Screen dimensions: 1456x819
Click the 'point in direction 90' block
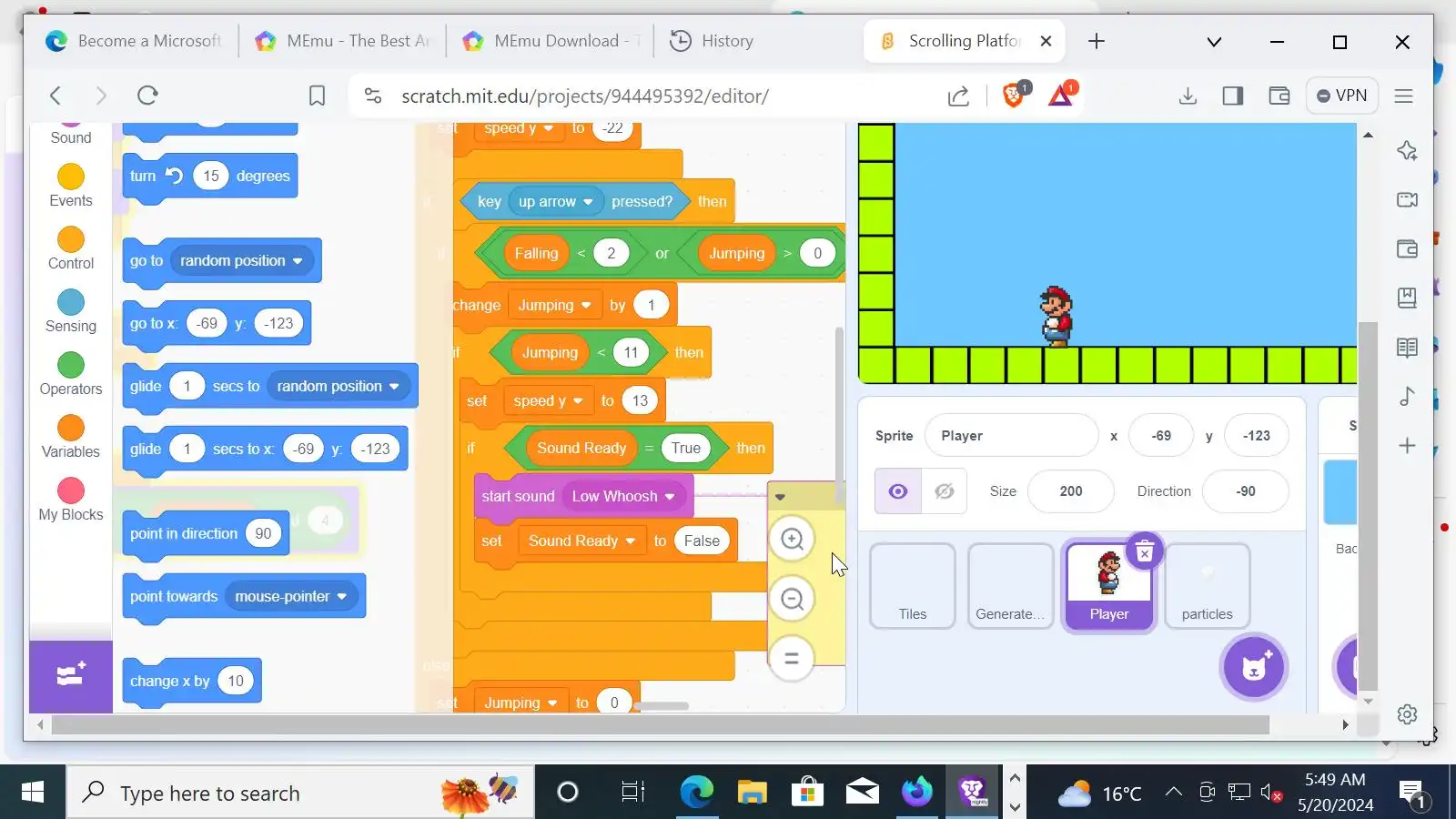point(206,534)
